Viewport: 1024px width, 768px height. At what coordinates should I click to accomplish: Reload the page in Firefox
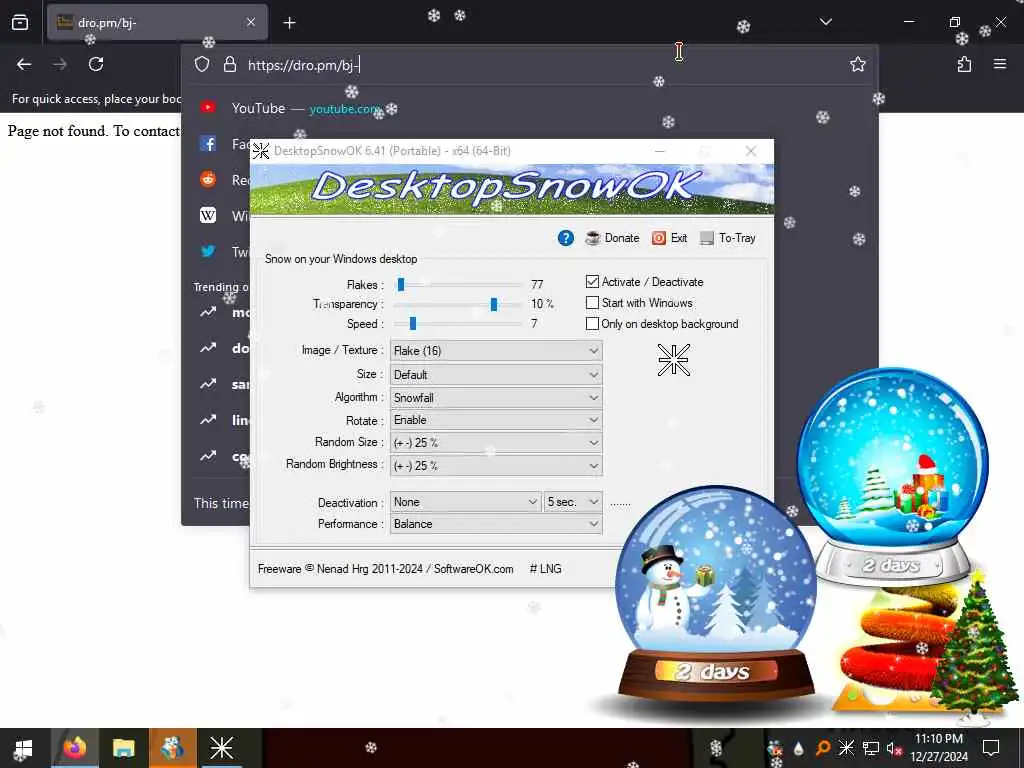point(96,64)
